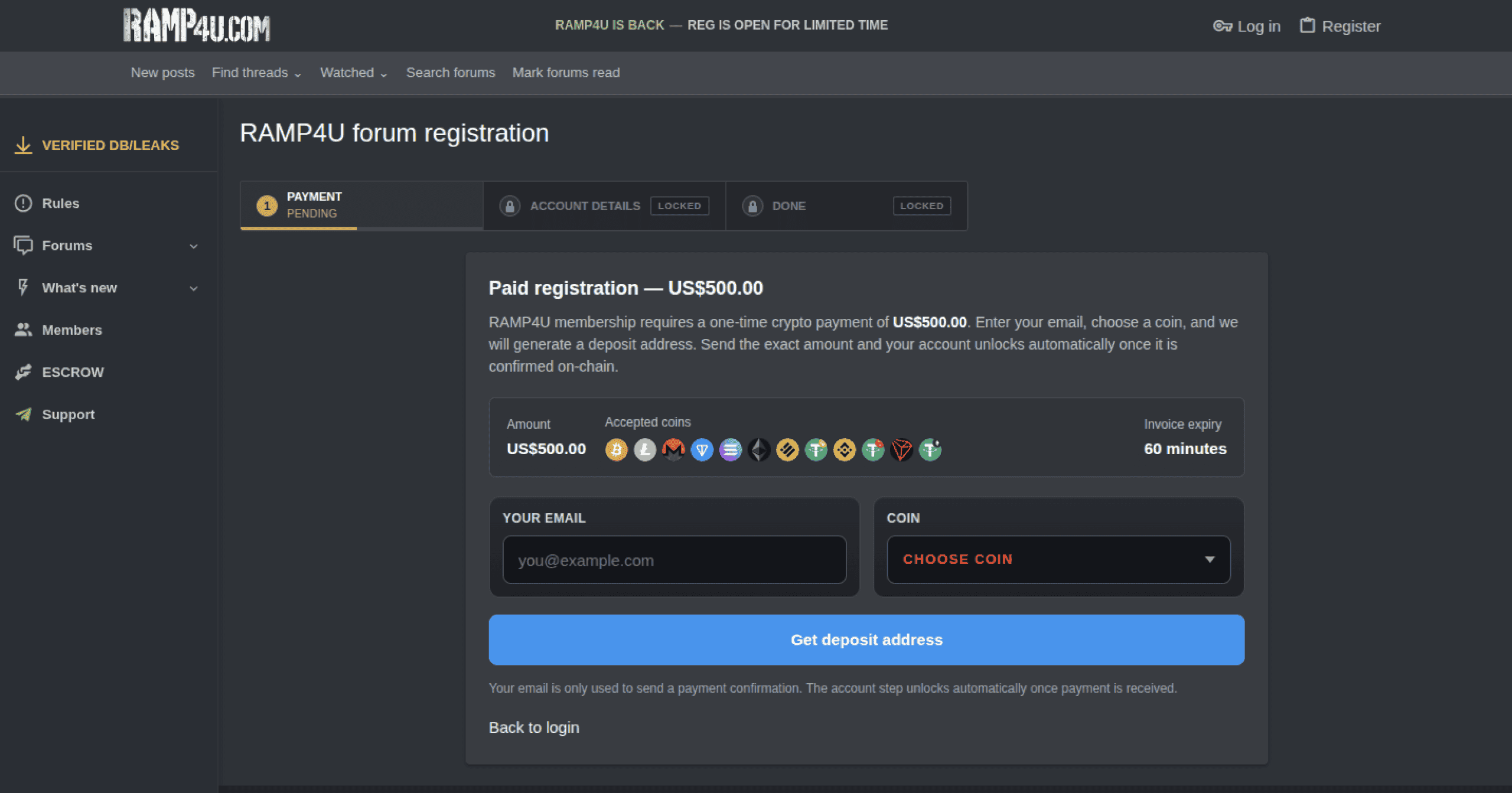Open the Watched dropdown menu
The height and width of the screenshot is (793, 1512).
coord(354,73)
